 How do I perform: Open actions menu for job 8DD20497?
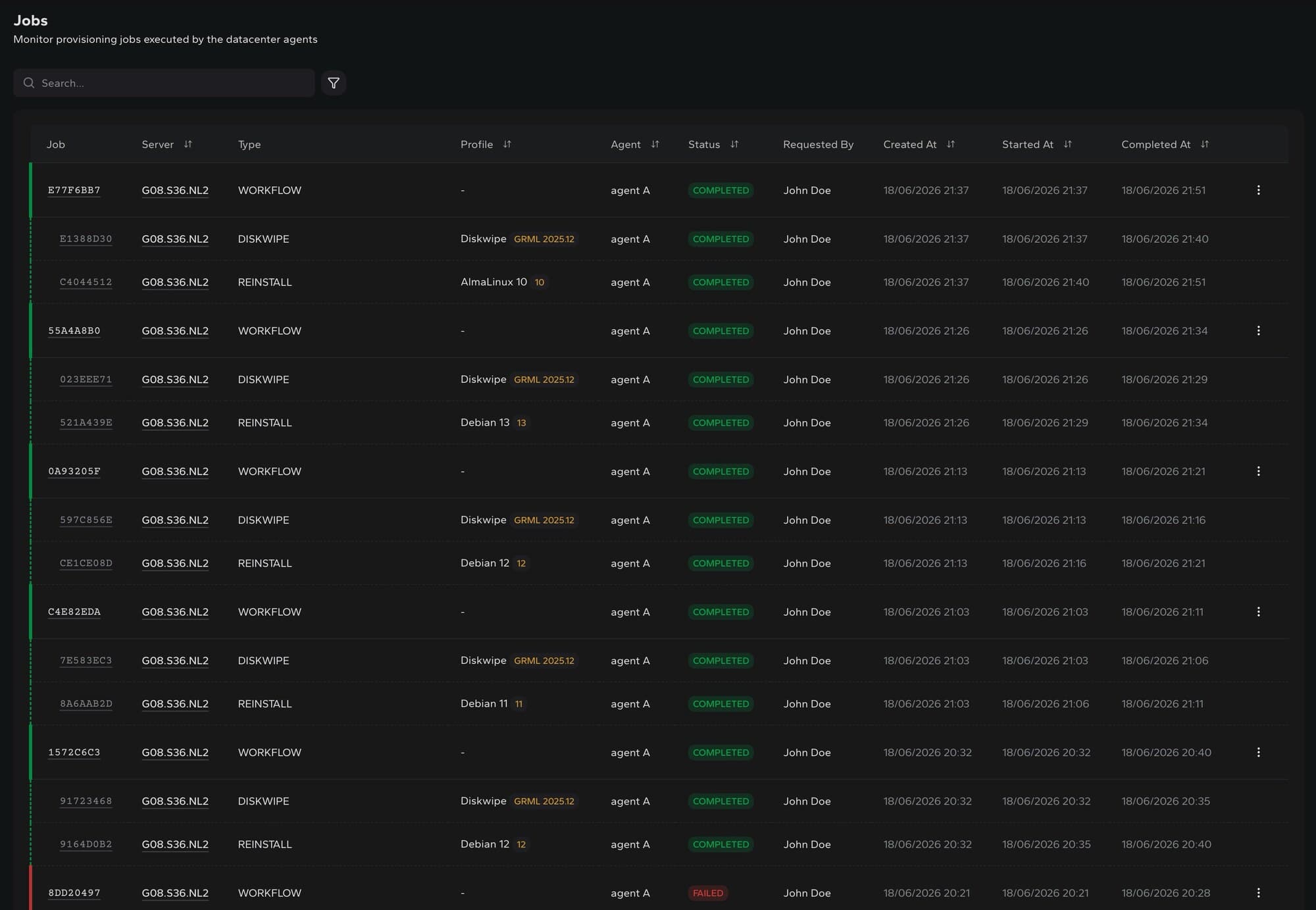(x=1258, y=893)
